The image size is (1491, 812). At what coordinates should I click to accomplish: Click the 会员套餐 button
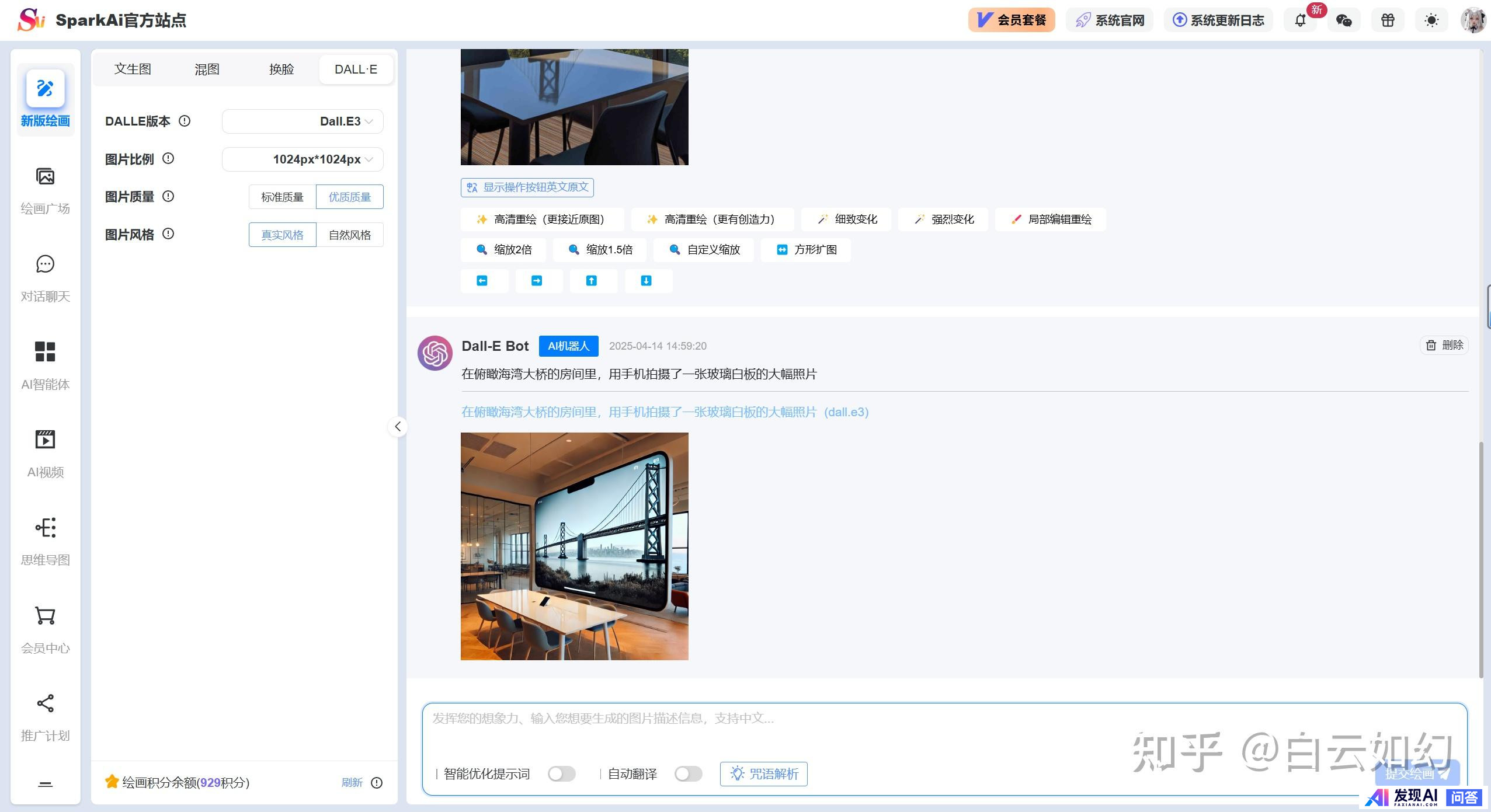coord(1012,20)
